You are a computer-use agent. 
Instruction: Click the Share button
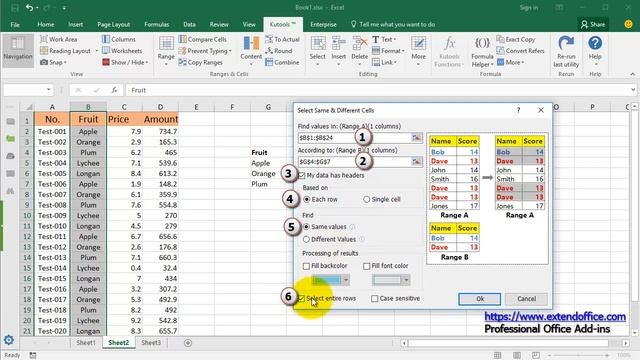coord(593,24)
